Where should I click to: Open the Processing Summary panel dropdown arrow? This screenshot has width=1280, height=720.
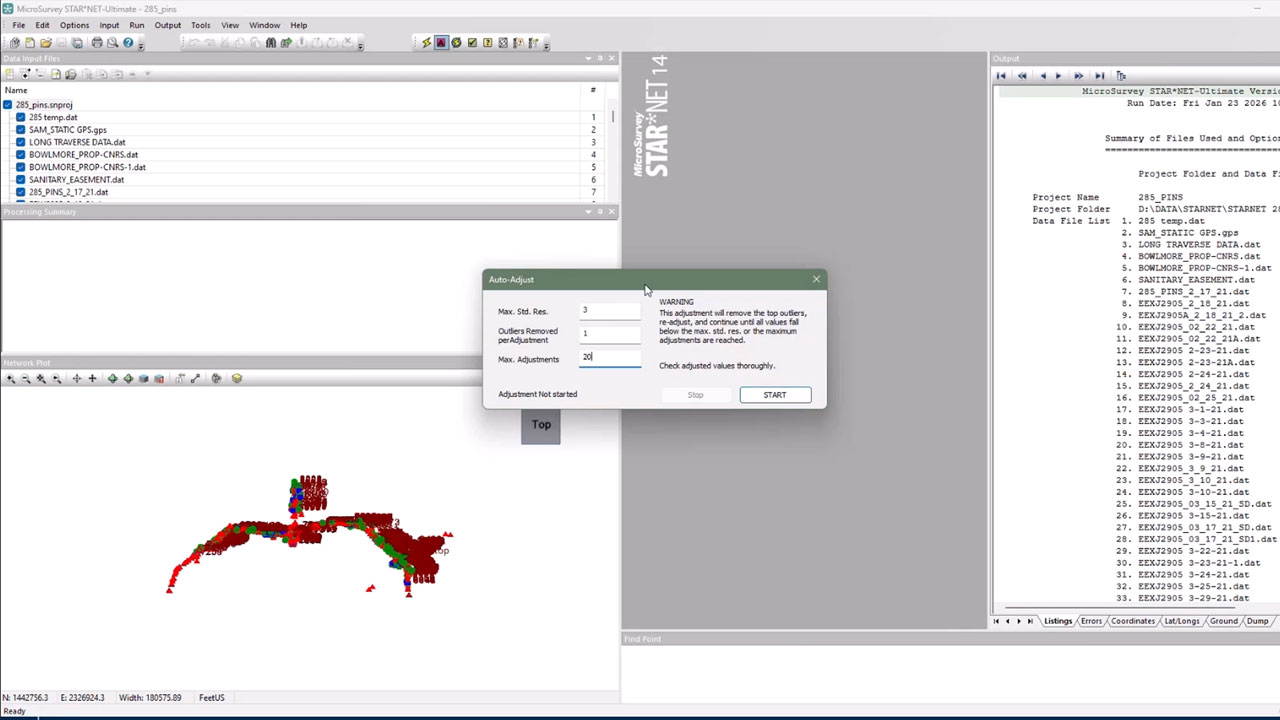point(587,212)
